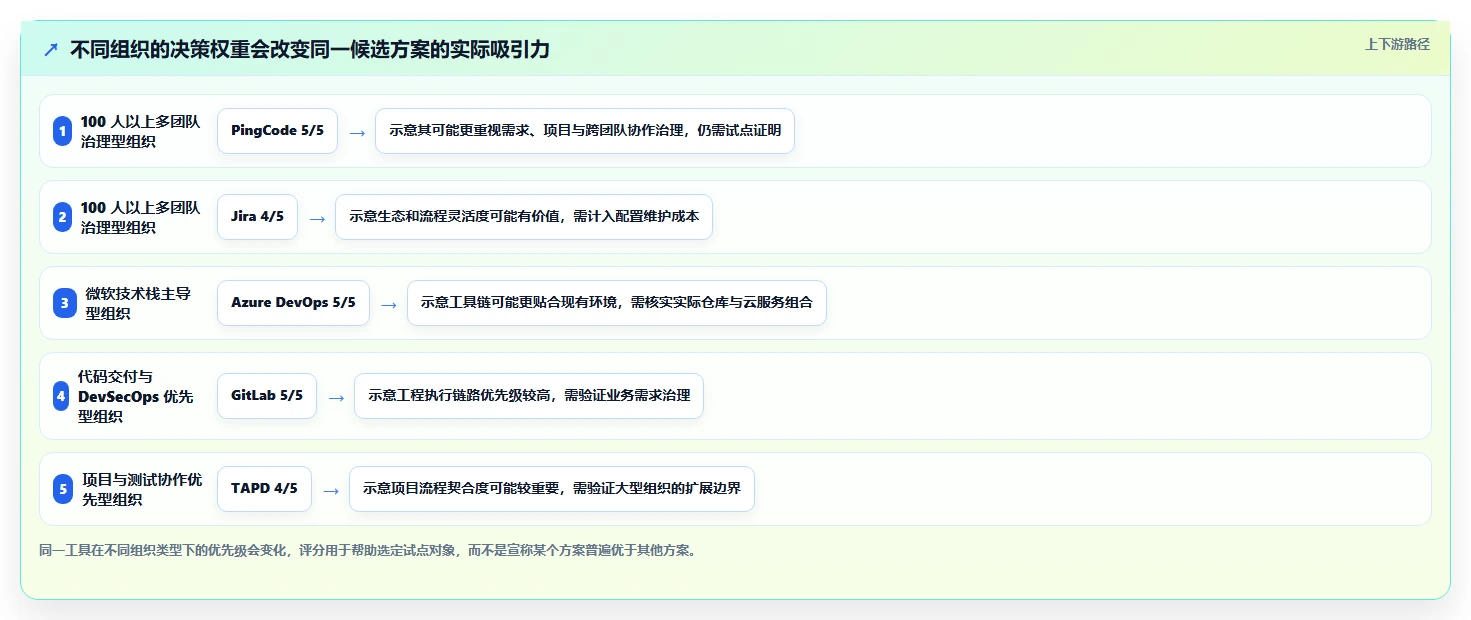This screenshot has width=1471, height=620.
Task: Click 100 人以上多团队 label in the Jira row
Action: point(141,217)
